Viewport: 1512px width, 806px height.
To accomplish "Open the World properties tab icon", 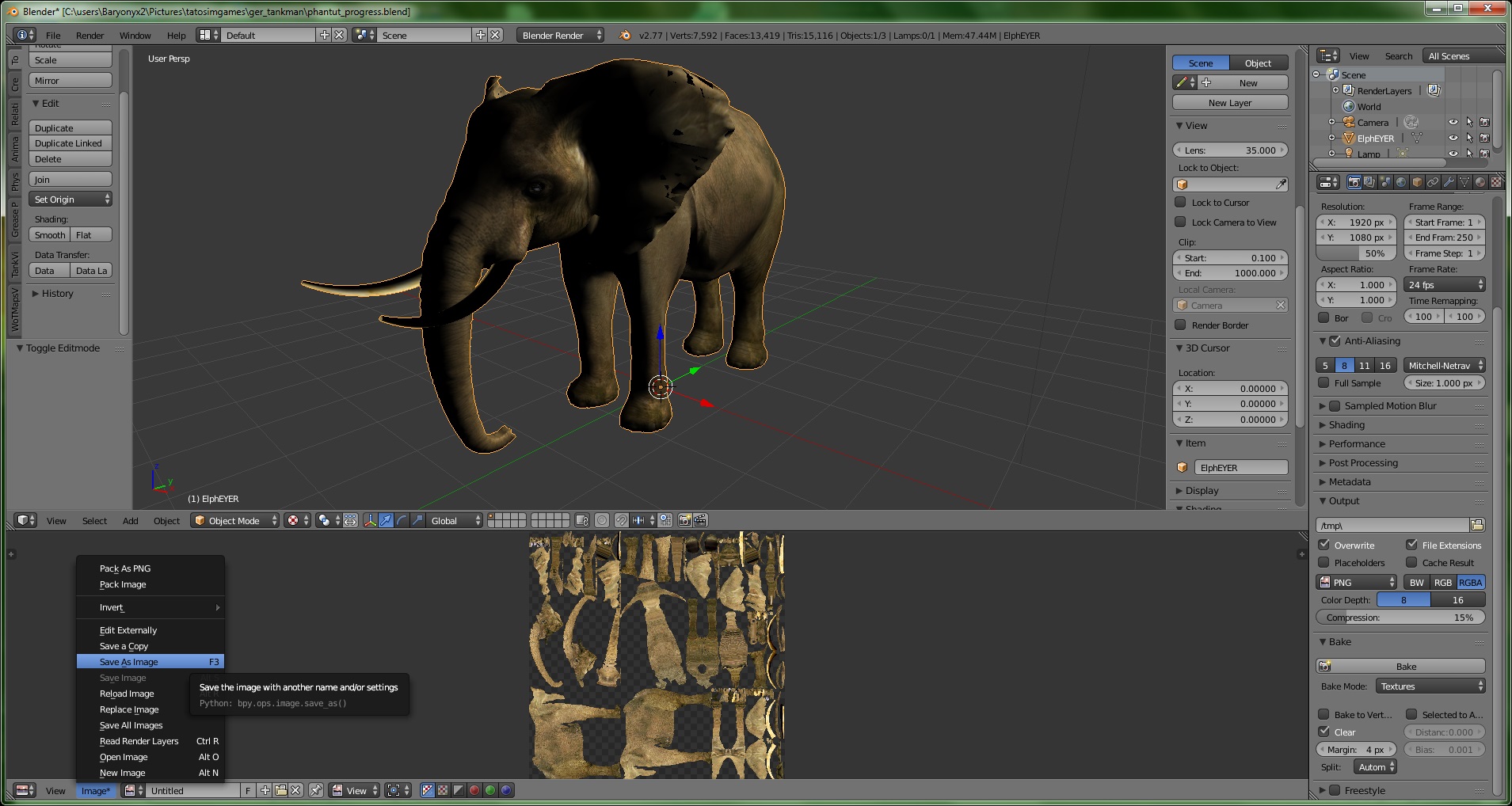I will [x=1401, y=182].
